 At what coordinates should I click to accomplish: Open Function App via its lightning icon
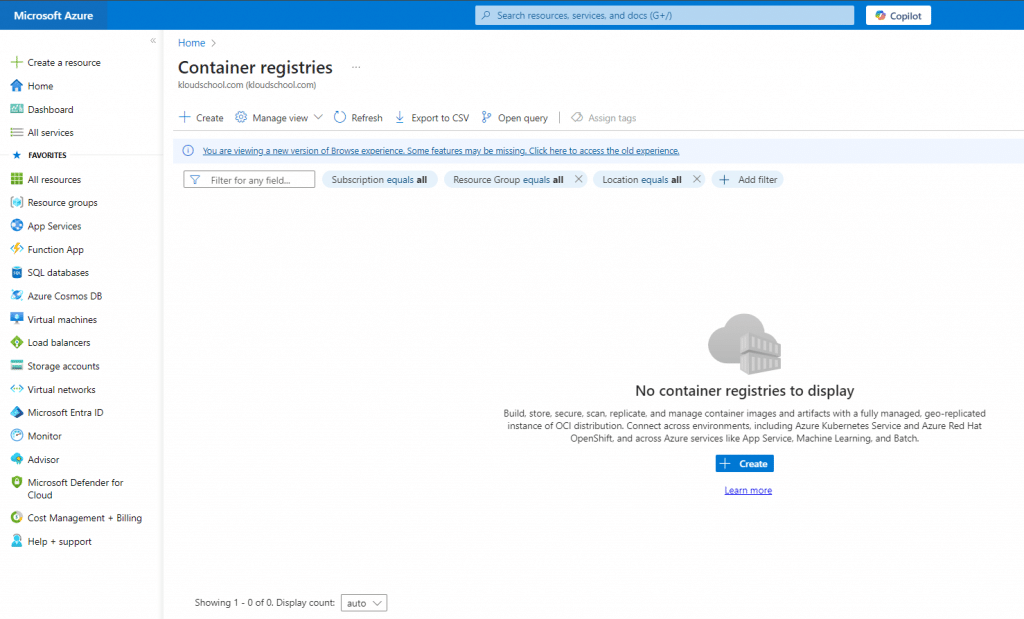17,249
